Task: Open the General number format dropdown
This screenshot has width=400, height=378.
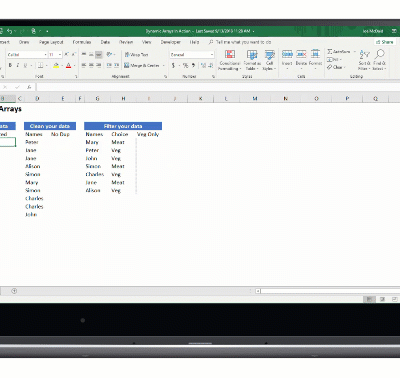Action: tap(212, 54)
